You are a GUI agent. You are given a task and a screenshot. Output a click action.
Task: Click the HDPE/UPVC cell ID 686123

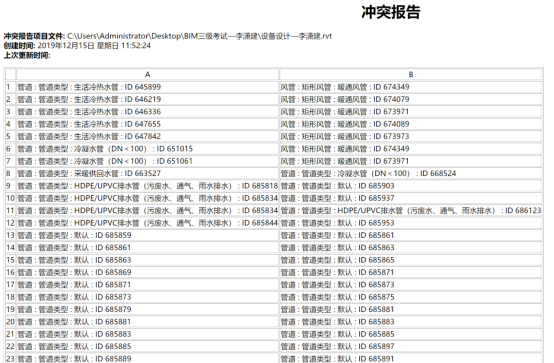coord(411,211)
